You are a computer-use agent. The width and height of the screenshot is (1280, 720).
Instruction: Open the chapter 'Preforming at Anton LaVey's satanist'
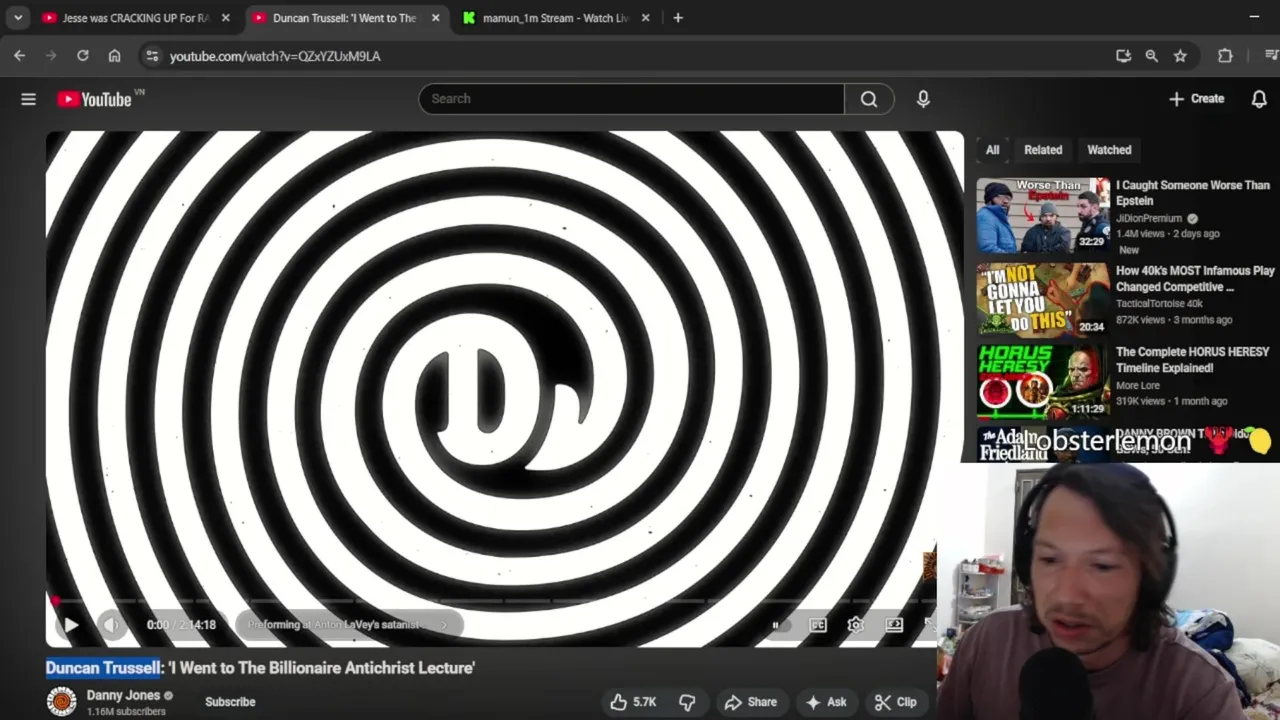tap(347, 625)
